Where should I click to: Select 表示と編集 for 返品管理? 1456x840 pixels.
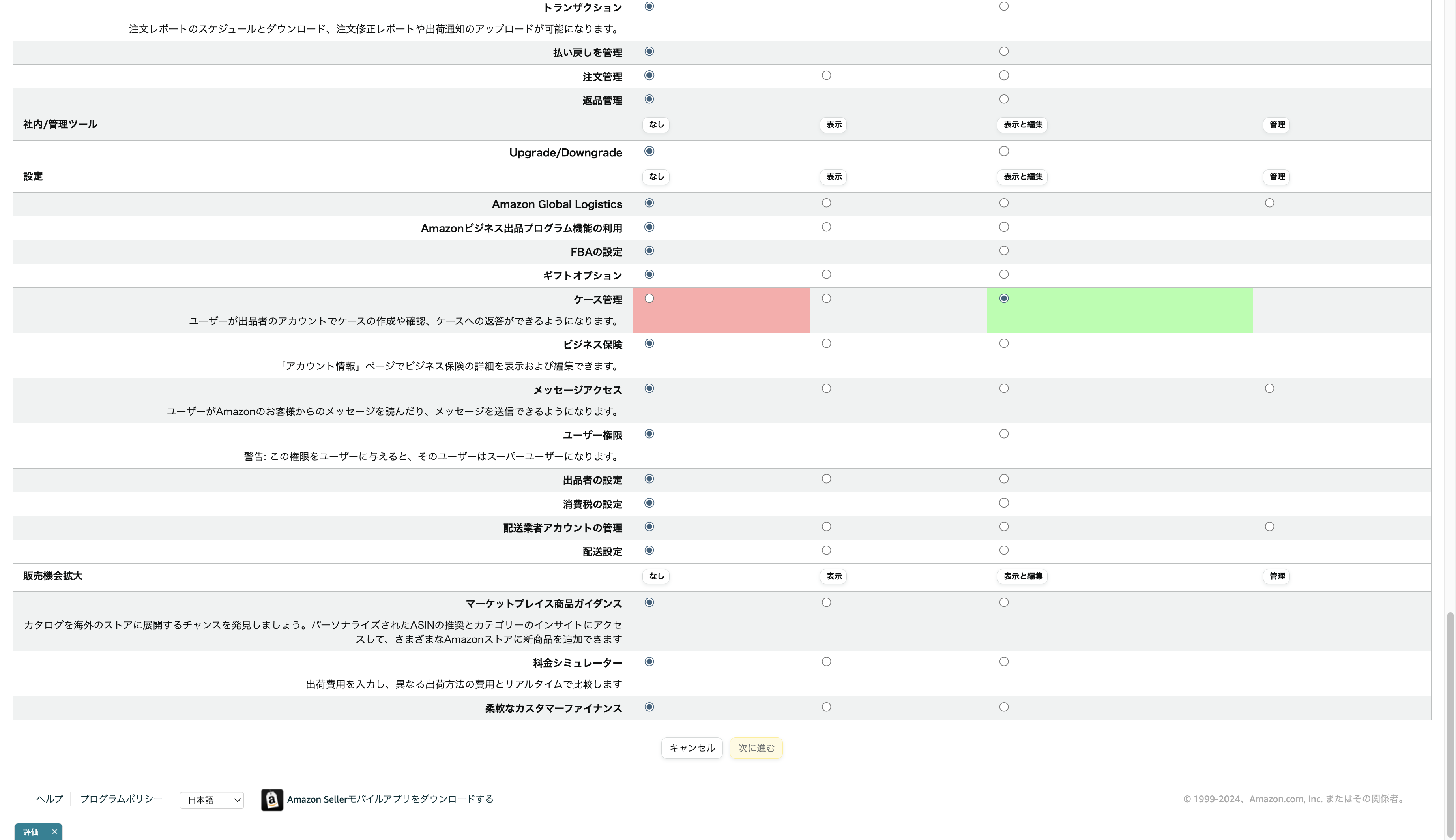(1004, 99)
